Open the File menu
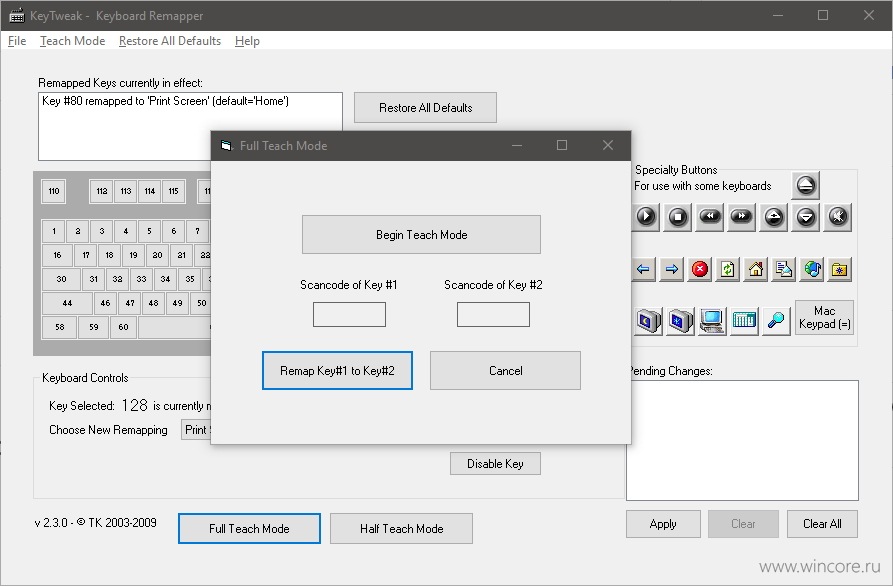The height and width of the screenshot is (586, 893). 17,41
